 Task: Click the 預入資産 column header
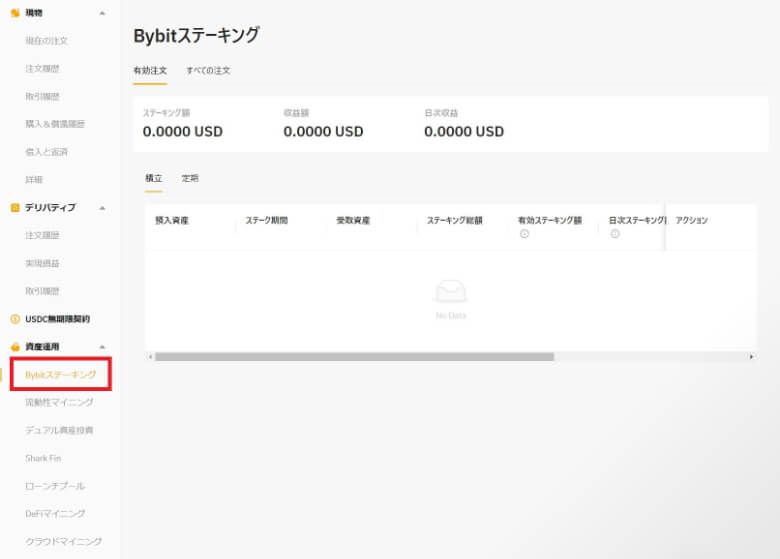click(172, 220)
